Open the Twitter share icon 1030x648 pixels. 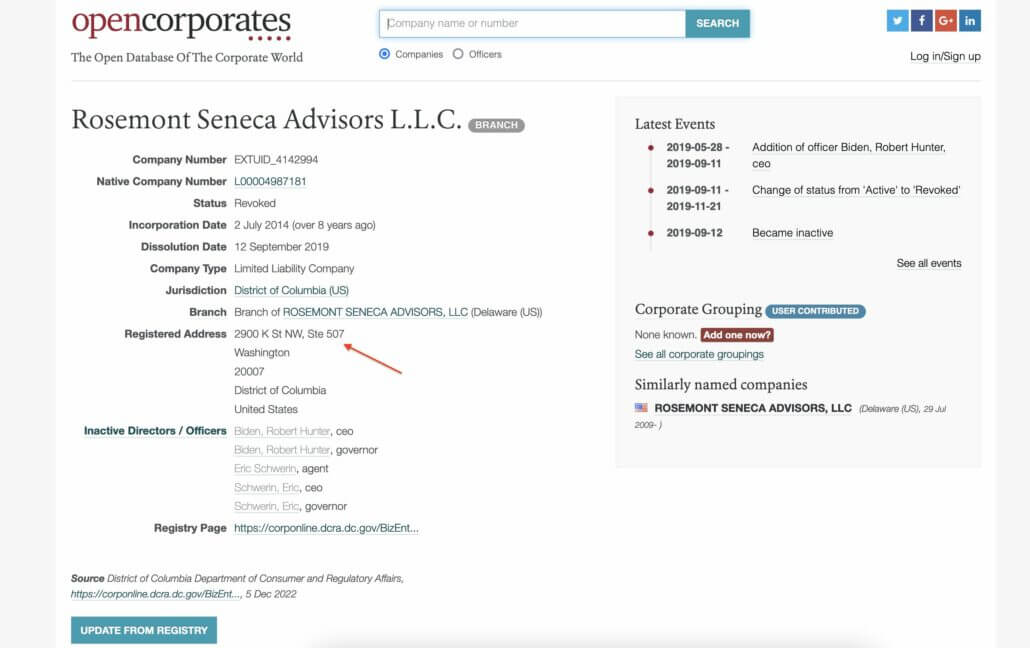point(897,21)
